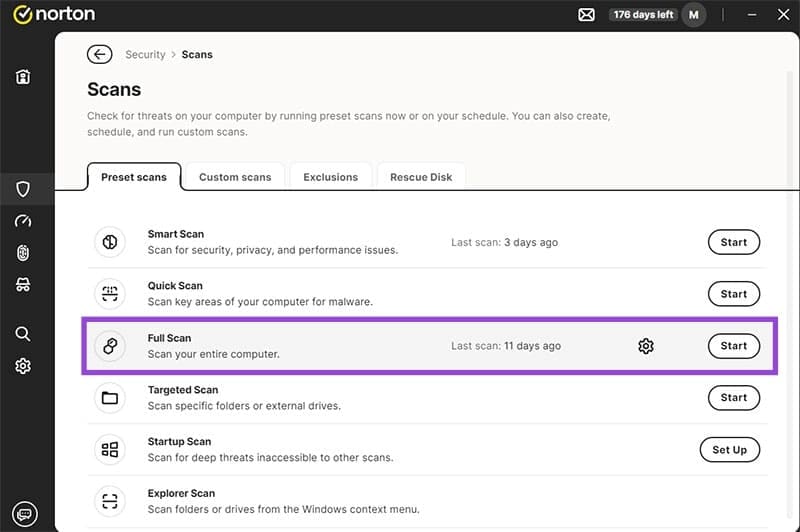Click 'Scan your entire computer.' description
800x532 pixels.
[213, 354]
